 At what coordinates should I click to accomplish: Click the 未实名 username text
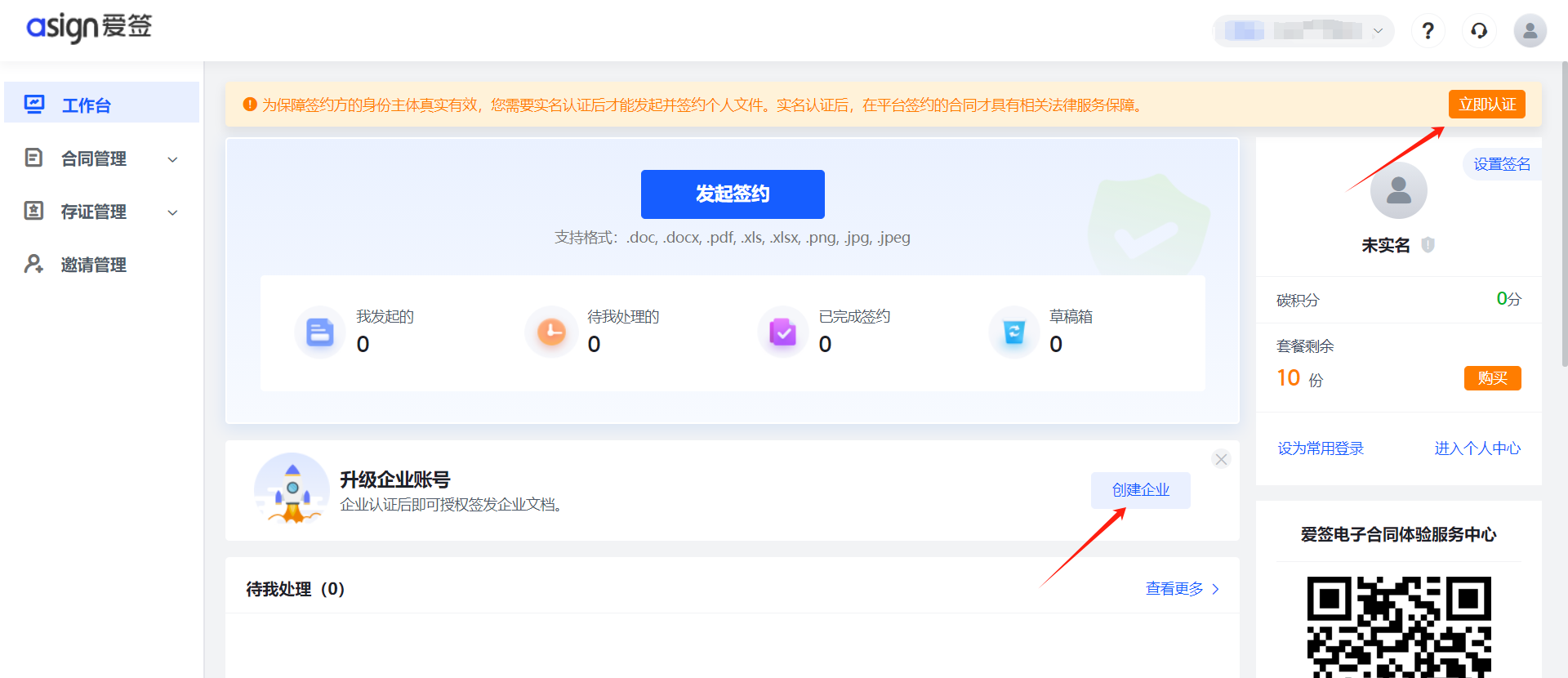point(1386,245)
